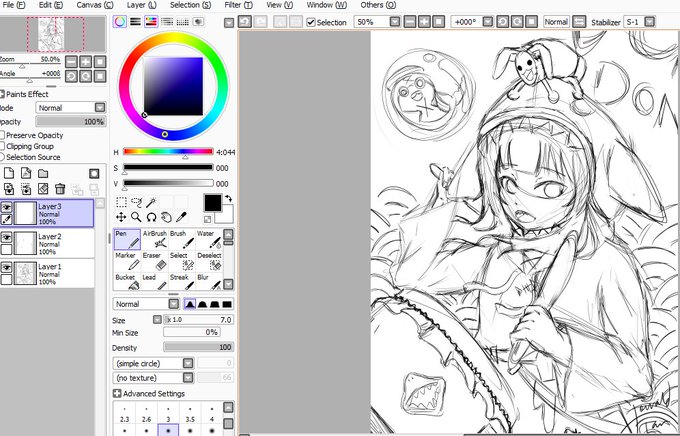
Task: Pick the magnifier Zoom tool
Action: [136, 217]
